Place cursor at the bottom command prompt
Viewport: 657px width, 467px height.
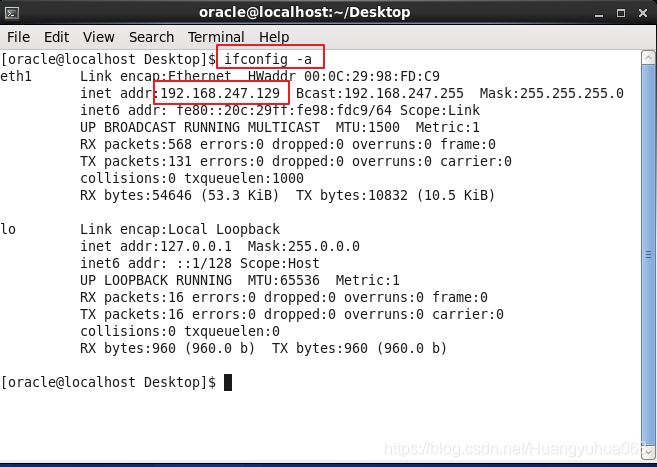228,382
